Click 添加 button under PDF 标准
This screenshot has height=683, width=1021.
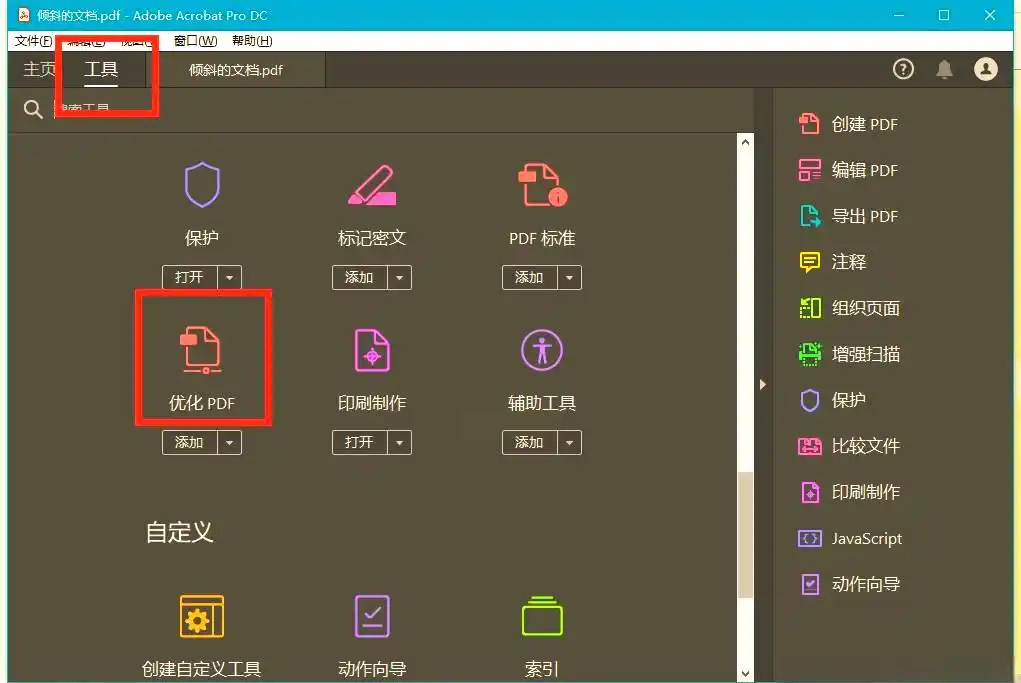coord(529,277)
